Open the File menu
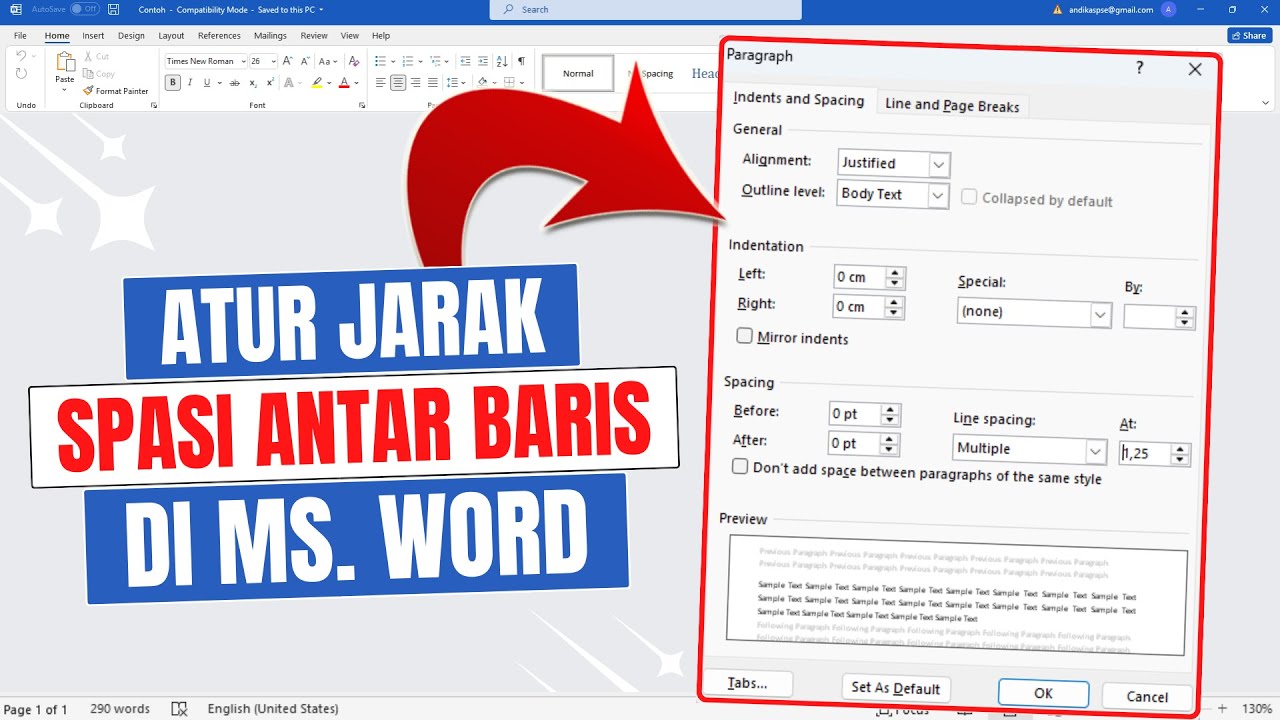The width and height of the screenshot is (1280, 720). [x=20, y=35]
